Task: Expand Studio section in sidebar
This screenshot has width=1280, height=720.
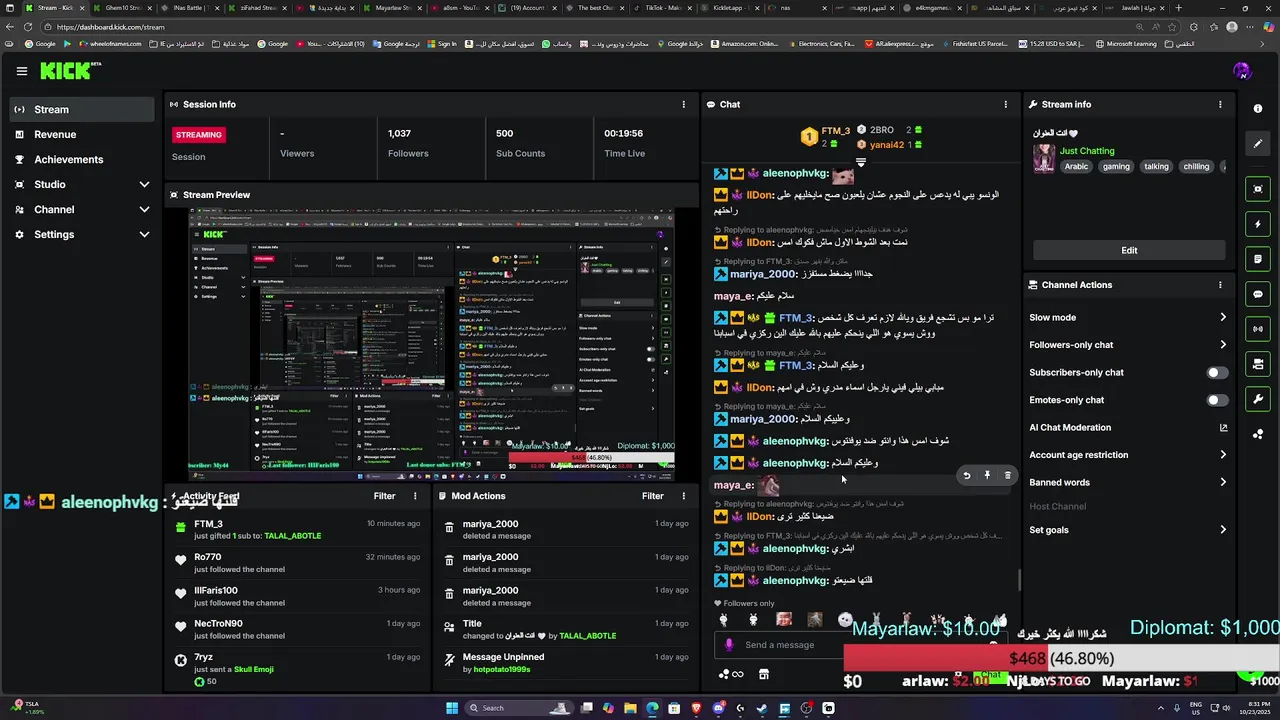Action: pos(82,184)
